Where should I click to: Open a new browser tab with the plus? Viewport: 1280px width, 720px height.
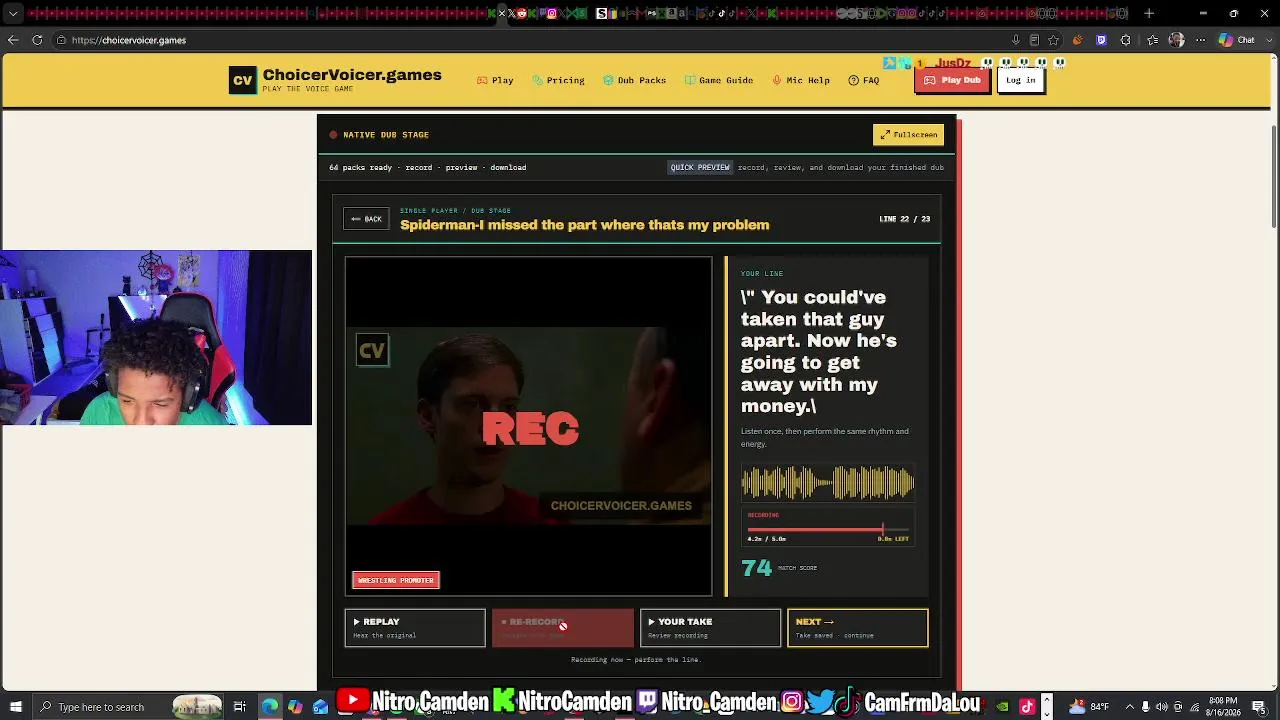pyautogui.click(x=1149, y=14)
